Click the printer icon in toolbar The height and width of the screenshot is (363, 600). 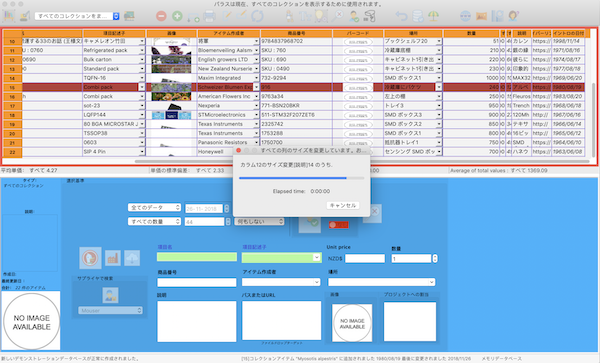tap(209, 16)
